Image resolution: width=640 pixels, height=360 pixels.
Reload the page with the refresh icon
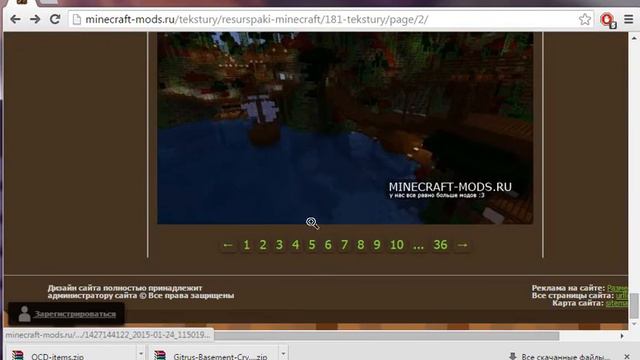[x=55, y=19]
